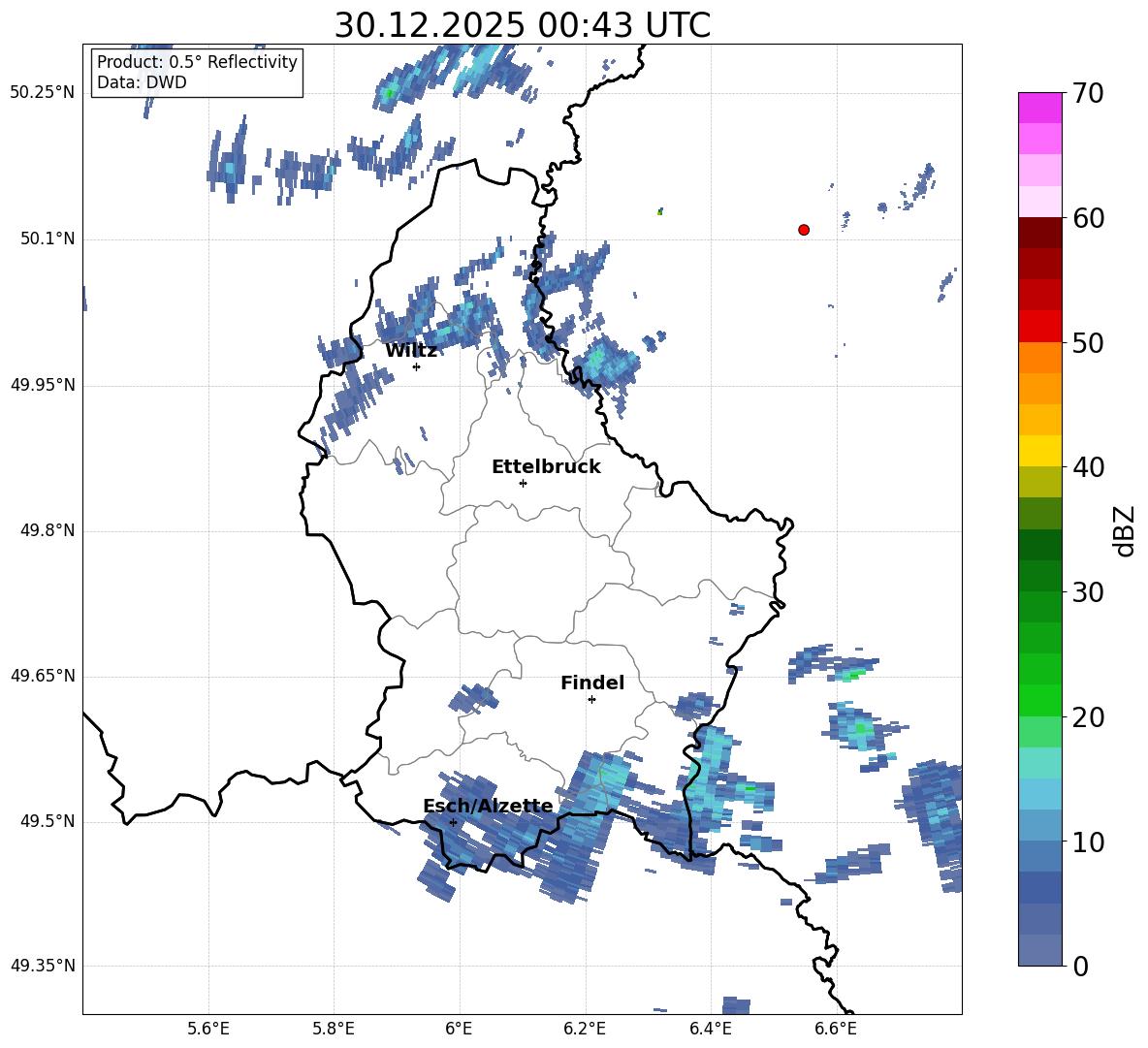
Task: Click the Product: 0.5° Reflectivity text
Action: click(197, 62)
